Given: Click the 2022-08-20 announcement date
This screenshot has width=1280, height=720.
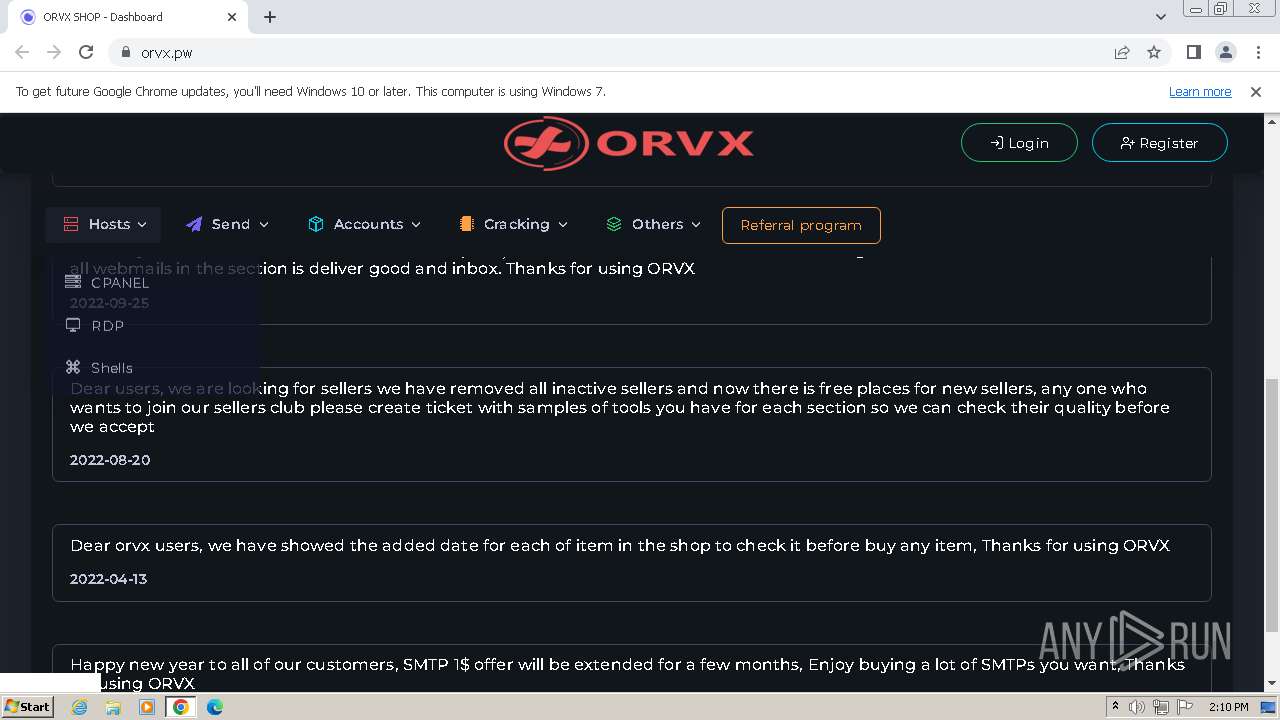Looking at the screenshot, I should point(110,460).
